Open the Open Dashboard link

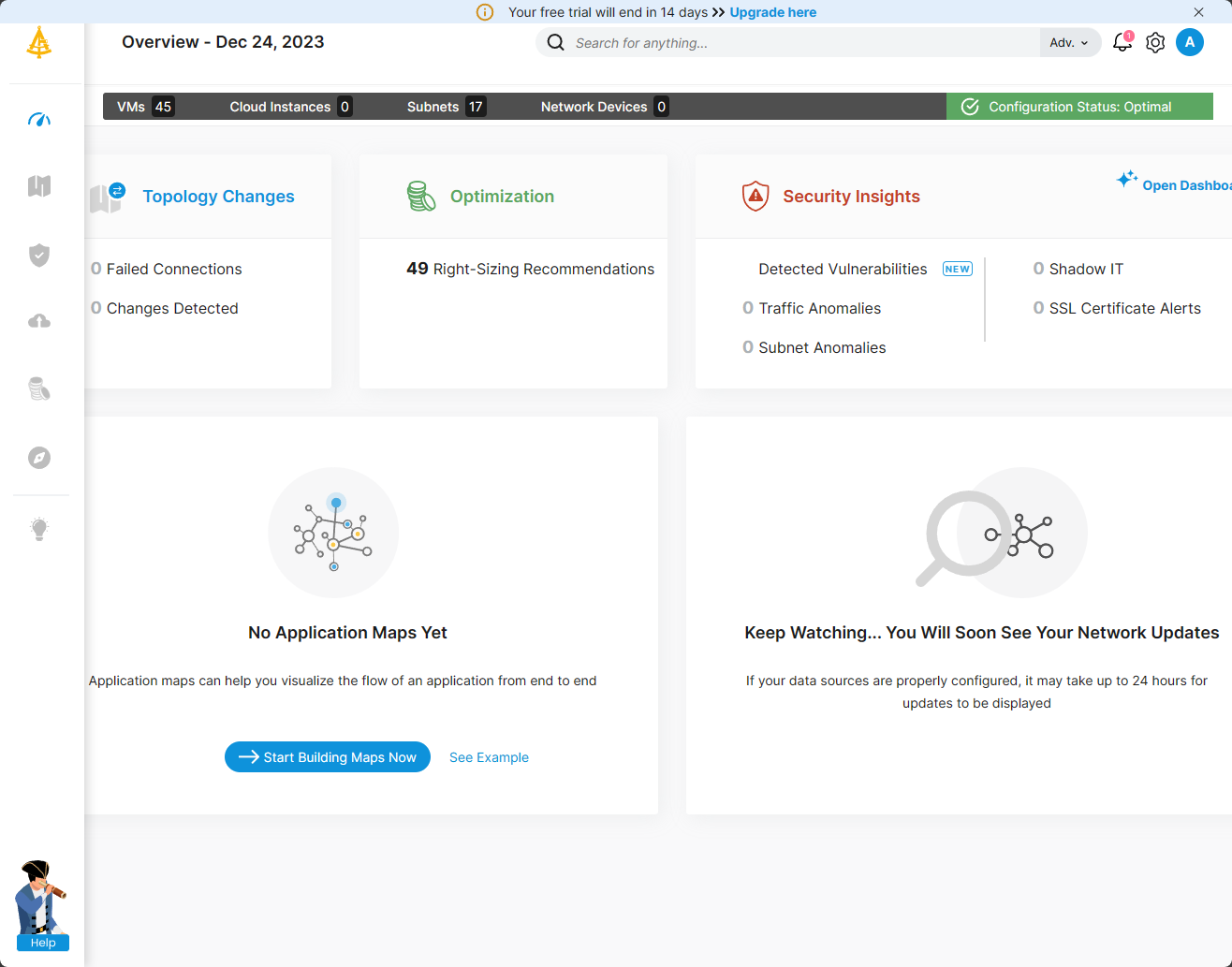pyautogui.click(x=1187, y=185)
